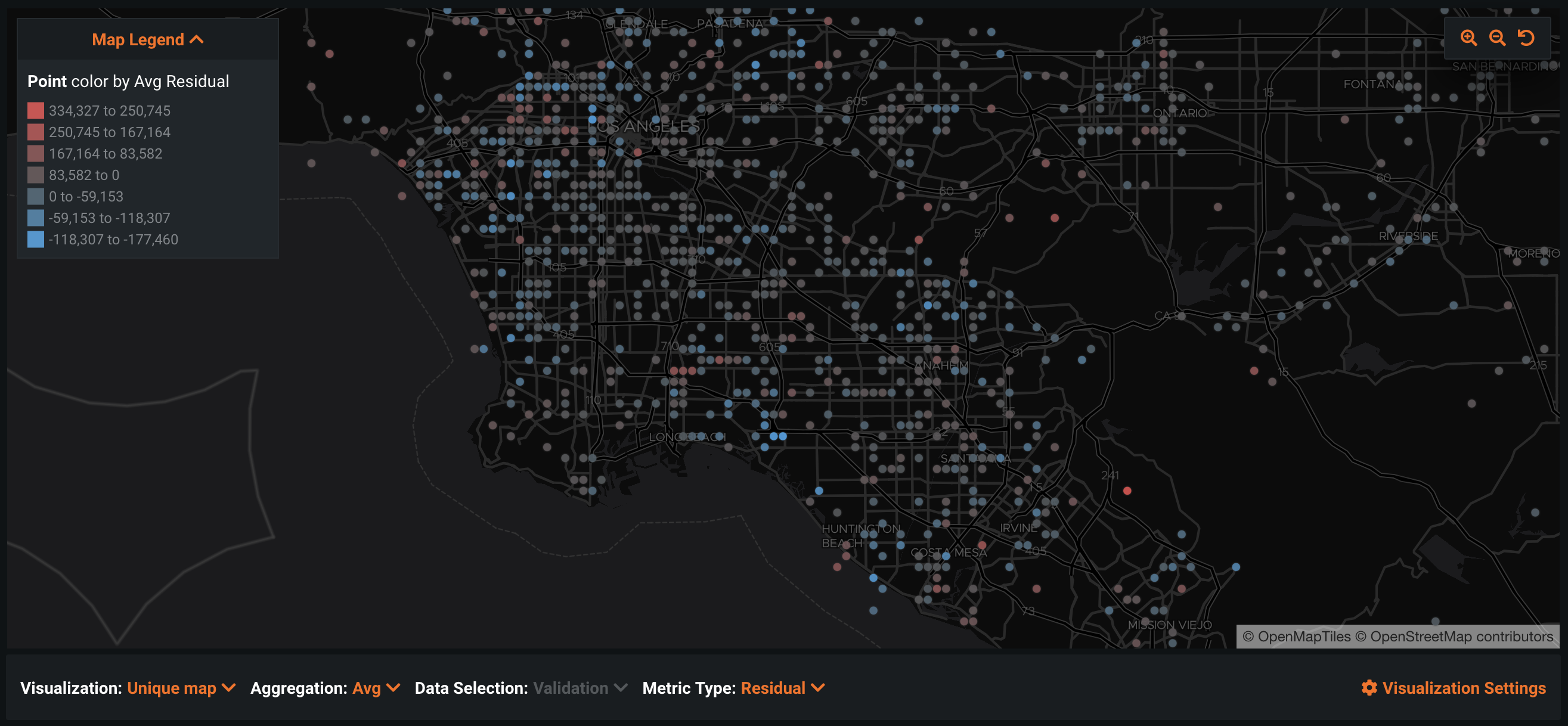Reset the map view with the rotate arrow icon

coord(1526,38)
